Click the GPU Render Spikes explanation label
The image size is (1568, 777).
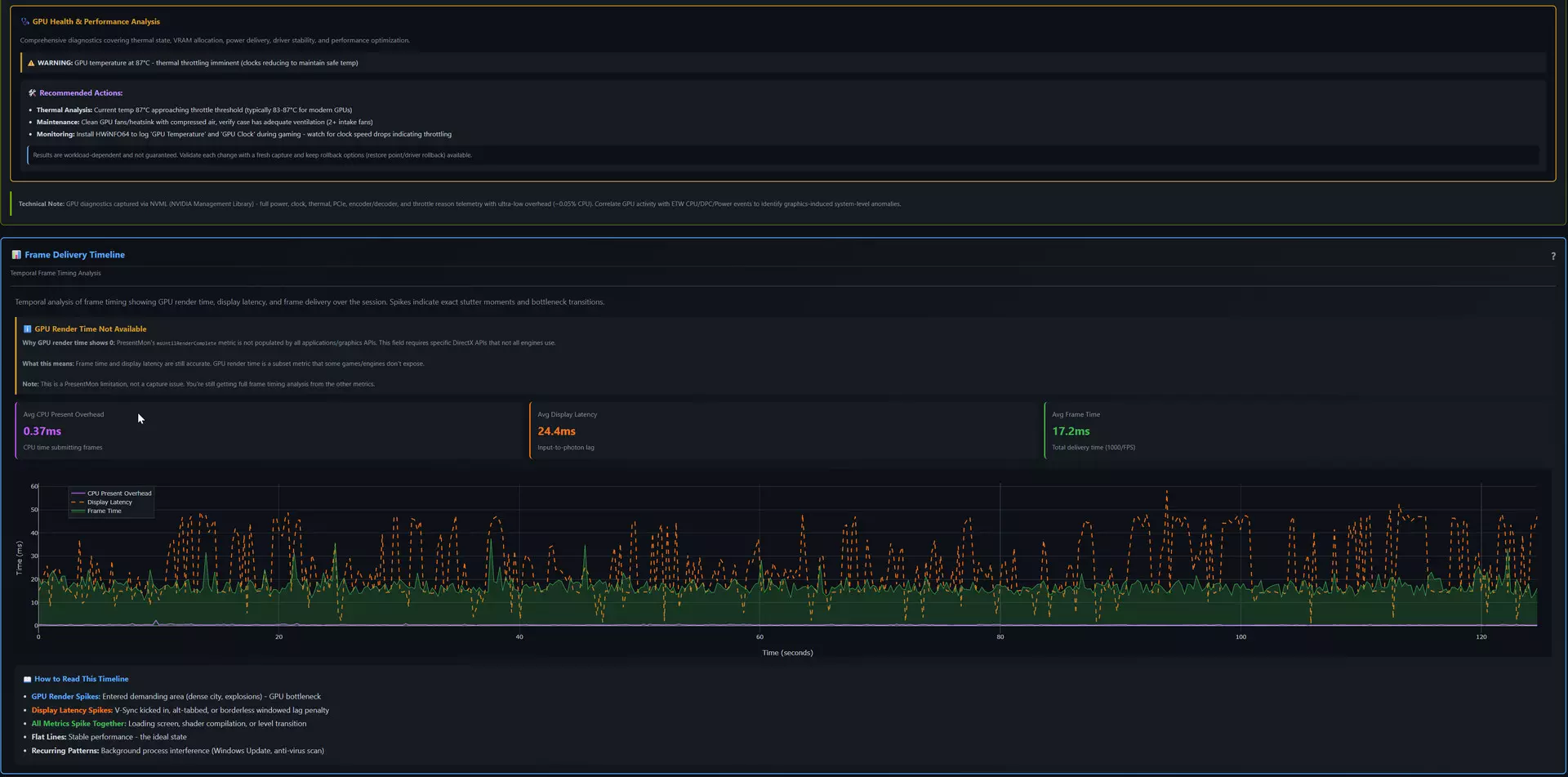[65, 697]
